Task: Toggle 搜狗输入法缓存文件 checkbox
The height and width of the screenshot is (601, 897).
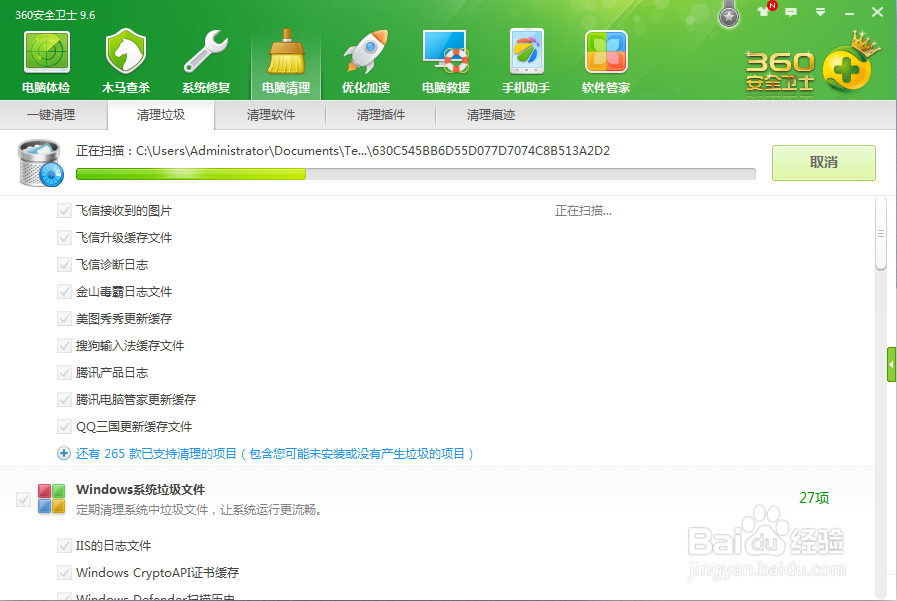Action: pyautogui.click(x=64, y=345)
